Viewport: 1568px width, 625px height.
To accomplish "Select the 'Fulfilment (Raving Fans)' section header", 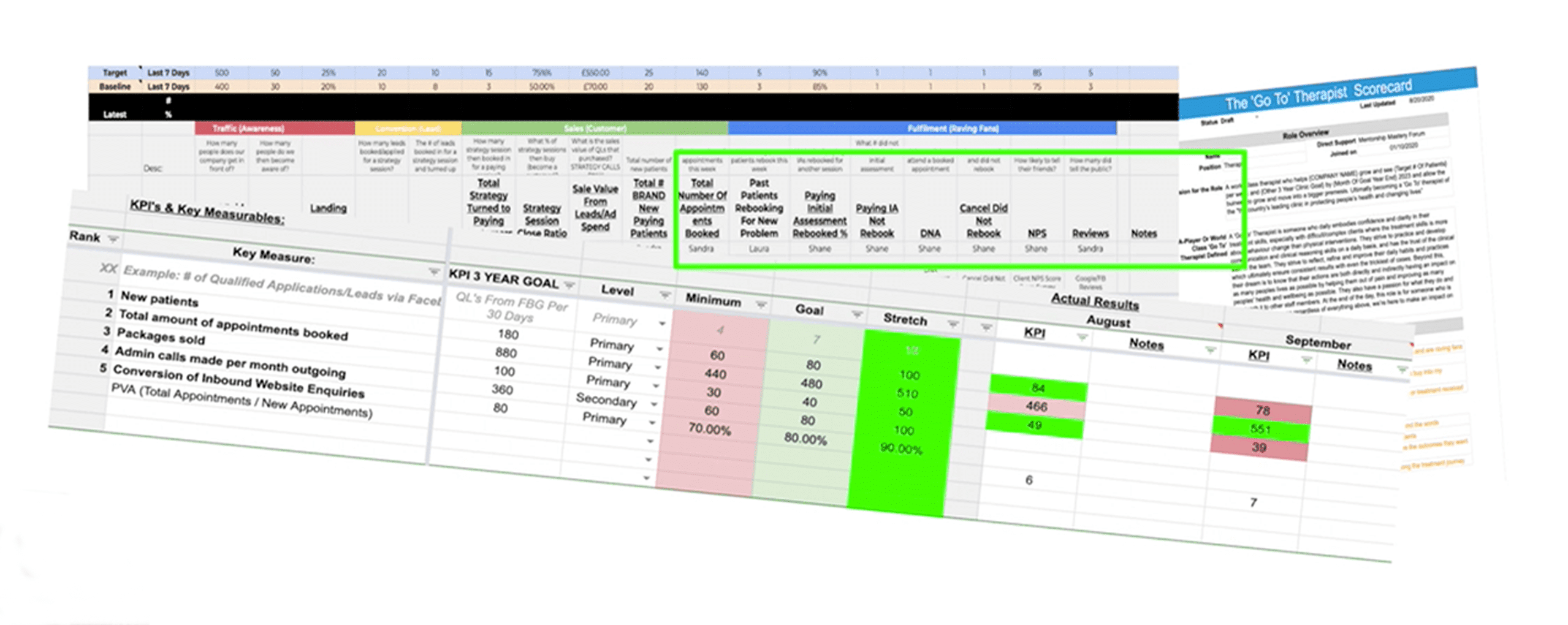I will coord(922,128).
